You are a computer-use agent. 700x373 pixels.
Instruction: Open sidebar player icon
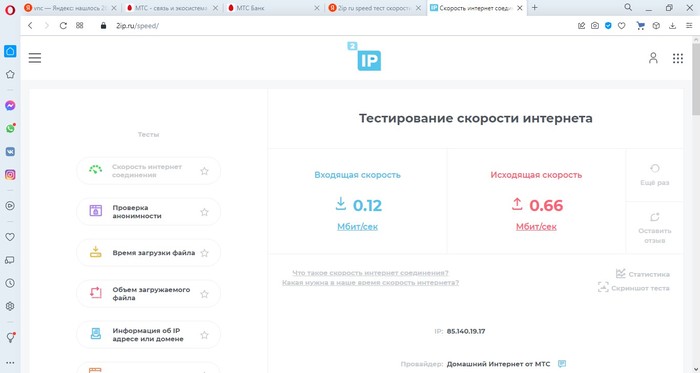coord(10,206)
